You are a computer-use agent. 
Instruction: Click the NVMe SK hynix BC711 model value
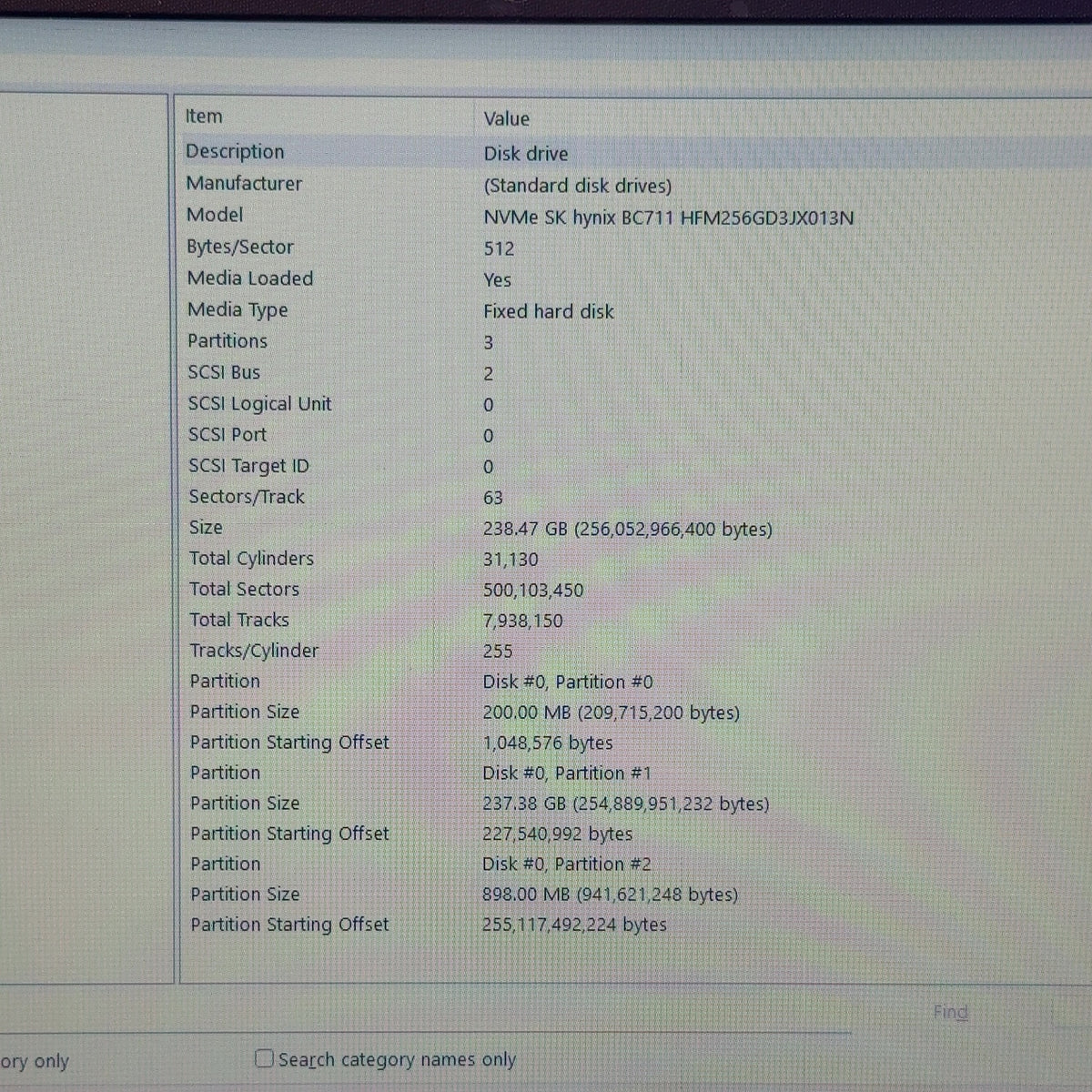[x=669, y=217]
